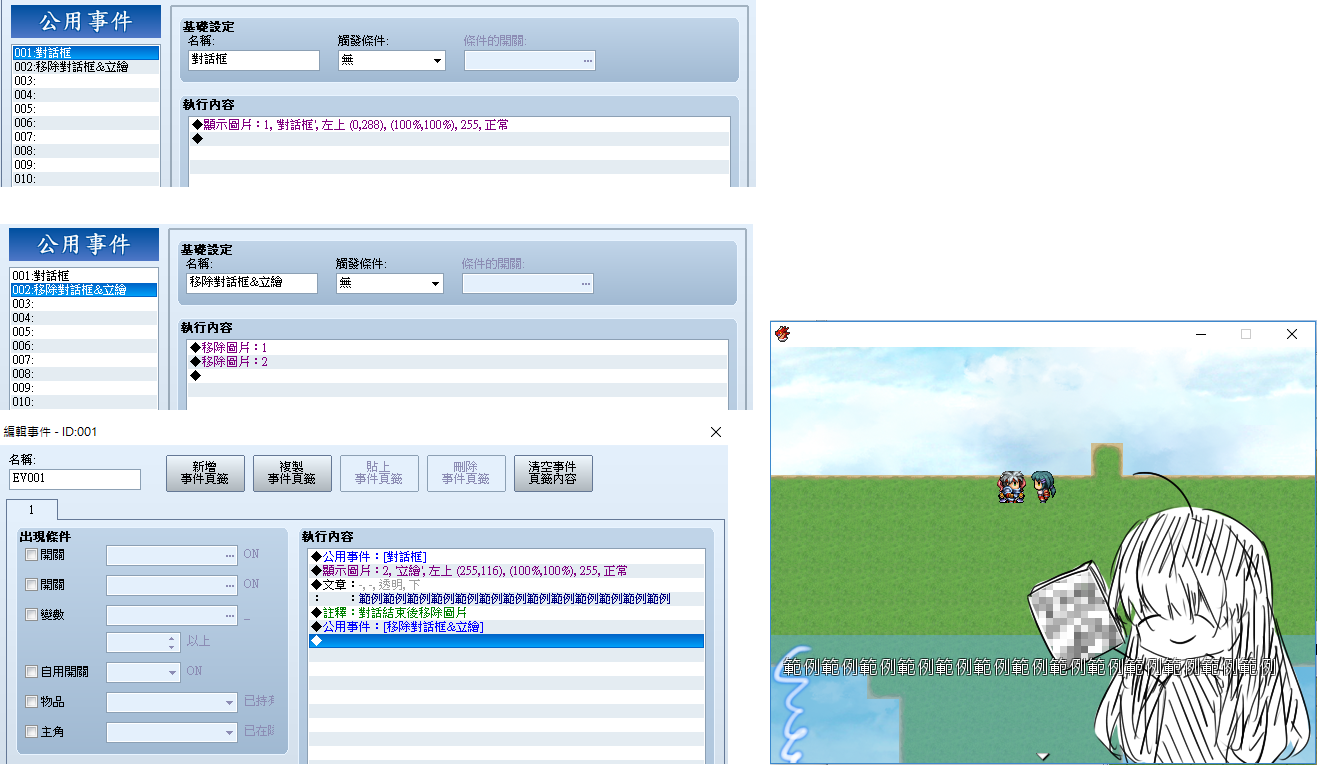Select the 文章：-, -, 透明, 下 command line
The width and height of the screenshot is (1322, 768).
coord(507,585)
